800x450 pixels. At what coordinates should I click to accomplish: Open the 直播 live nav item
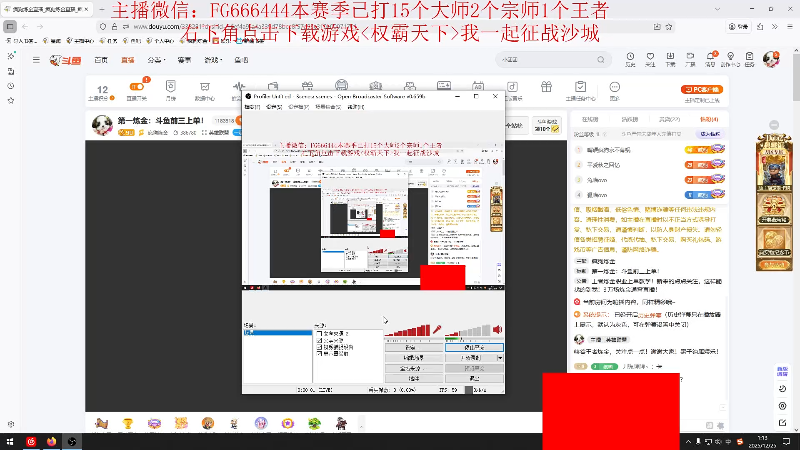click(x=128, y=60)
